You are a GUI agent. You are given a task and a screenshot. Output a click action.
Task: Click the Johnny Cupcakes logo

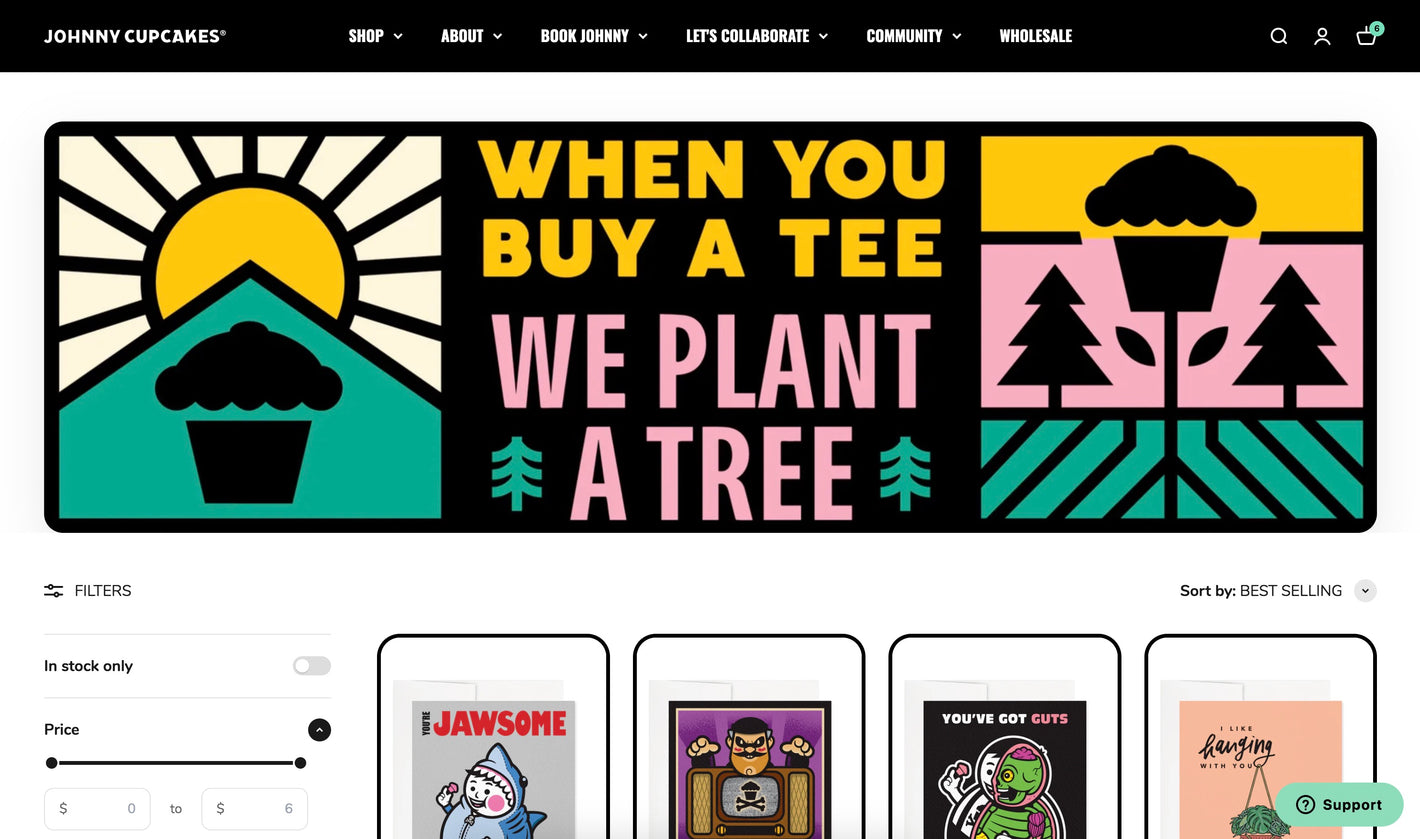tap(135, 36)
